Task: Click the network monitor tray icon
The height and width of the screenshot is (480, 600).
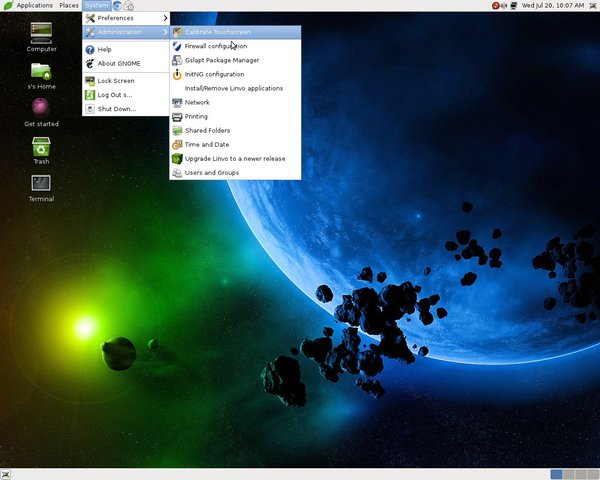Action: (x=514, y=5)
